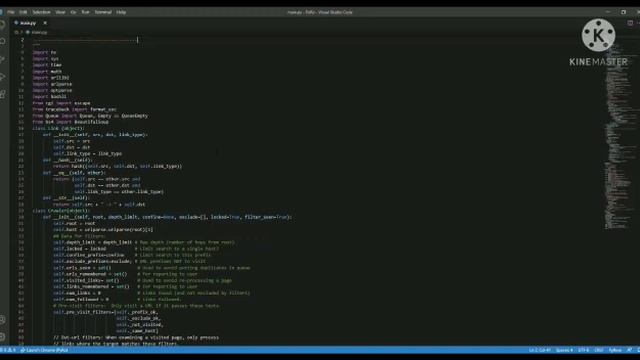Click the errors and warnings status indicator
Screen dimensions: 640x360
pos(8,350)
